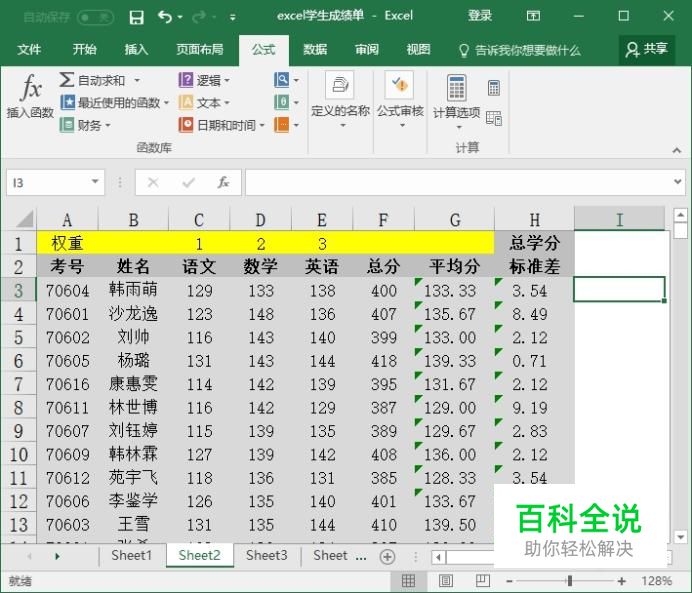Switch to Normal view icon
Viewport: 692px width, 593px height.
[408, 581]
